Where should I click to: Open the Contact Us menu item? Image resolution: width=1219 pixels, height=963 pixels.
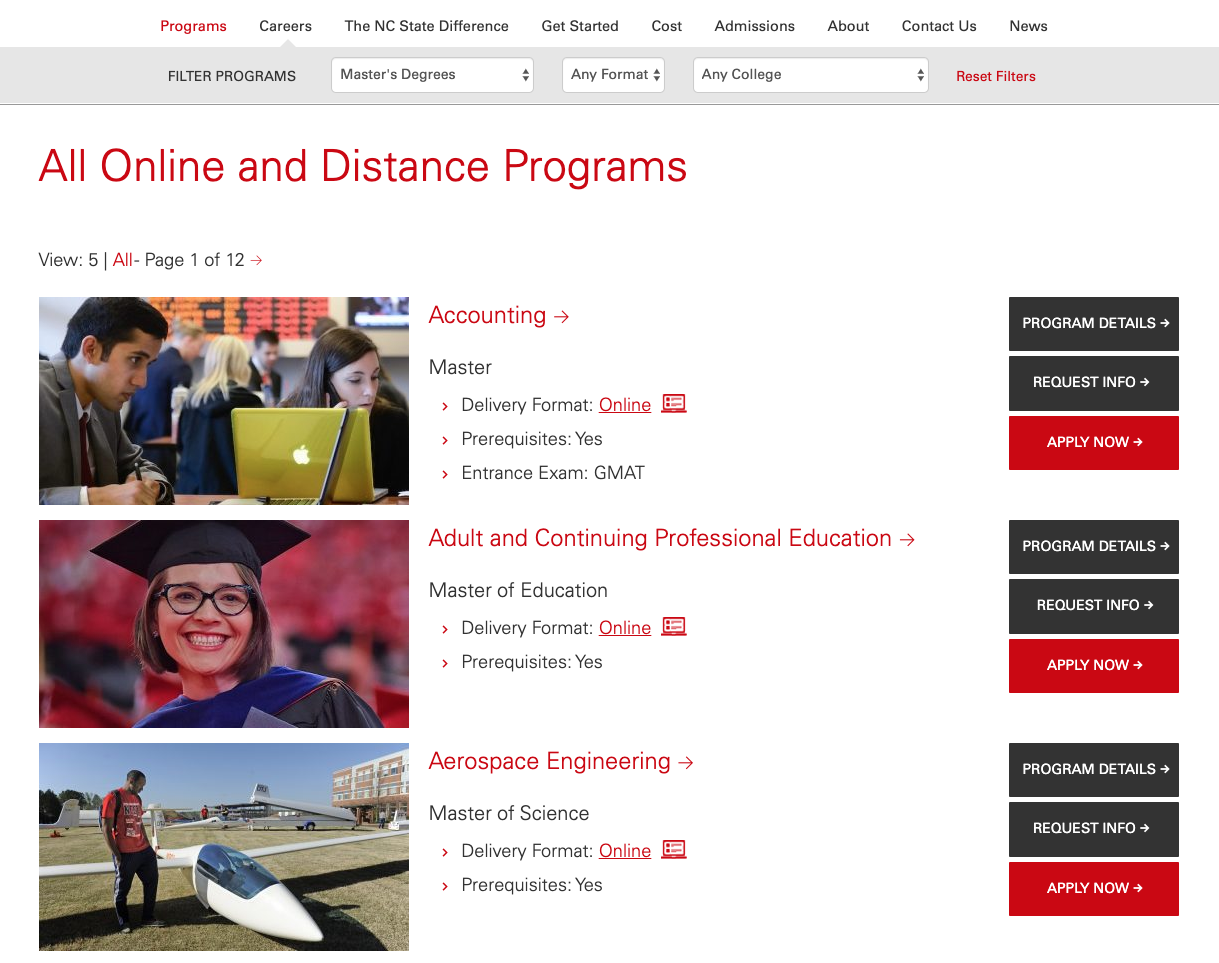pyautogui.click(x=939, y=26)
